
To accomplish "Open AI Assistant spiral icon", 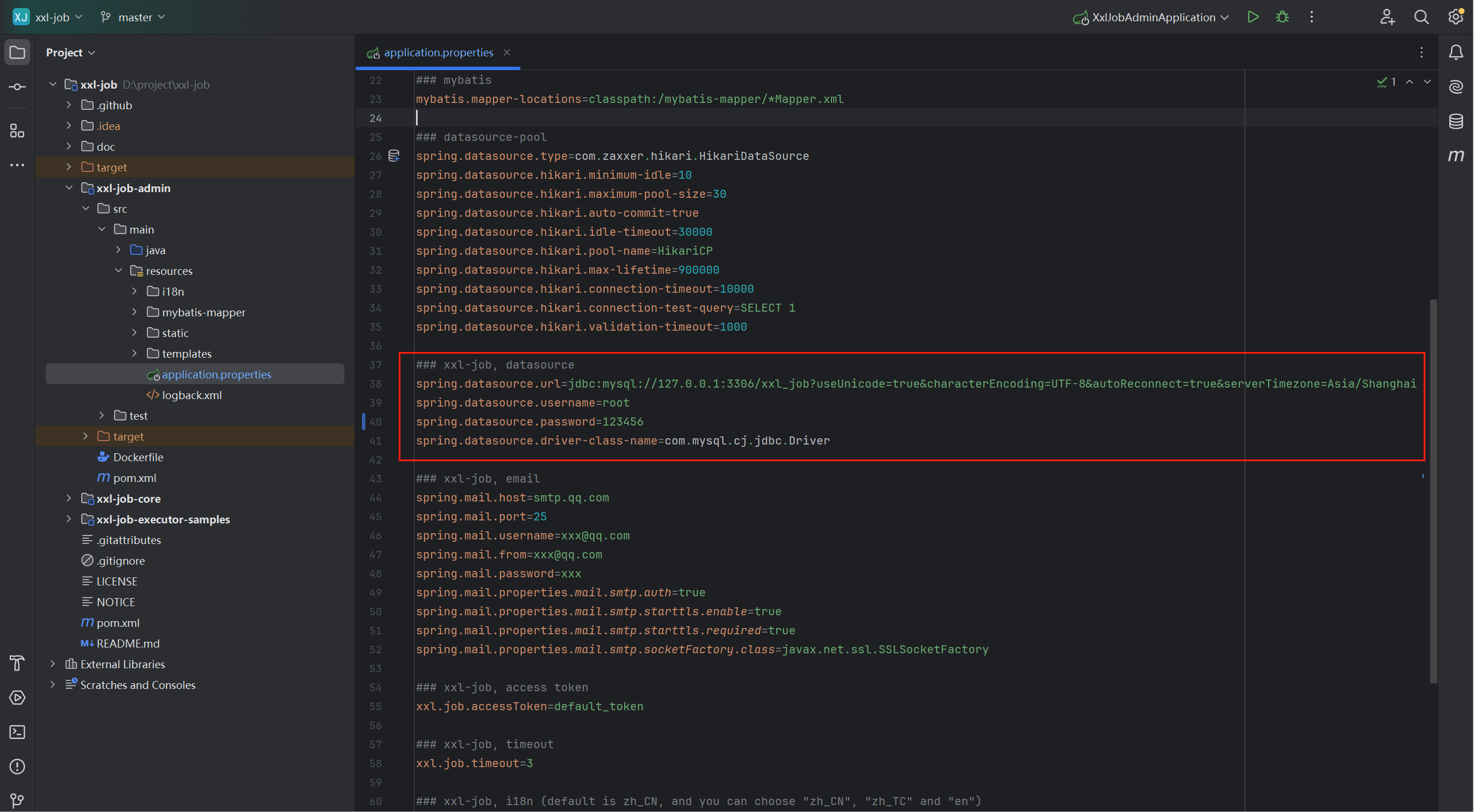I will click(x=1456, y=87).
